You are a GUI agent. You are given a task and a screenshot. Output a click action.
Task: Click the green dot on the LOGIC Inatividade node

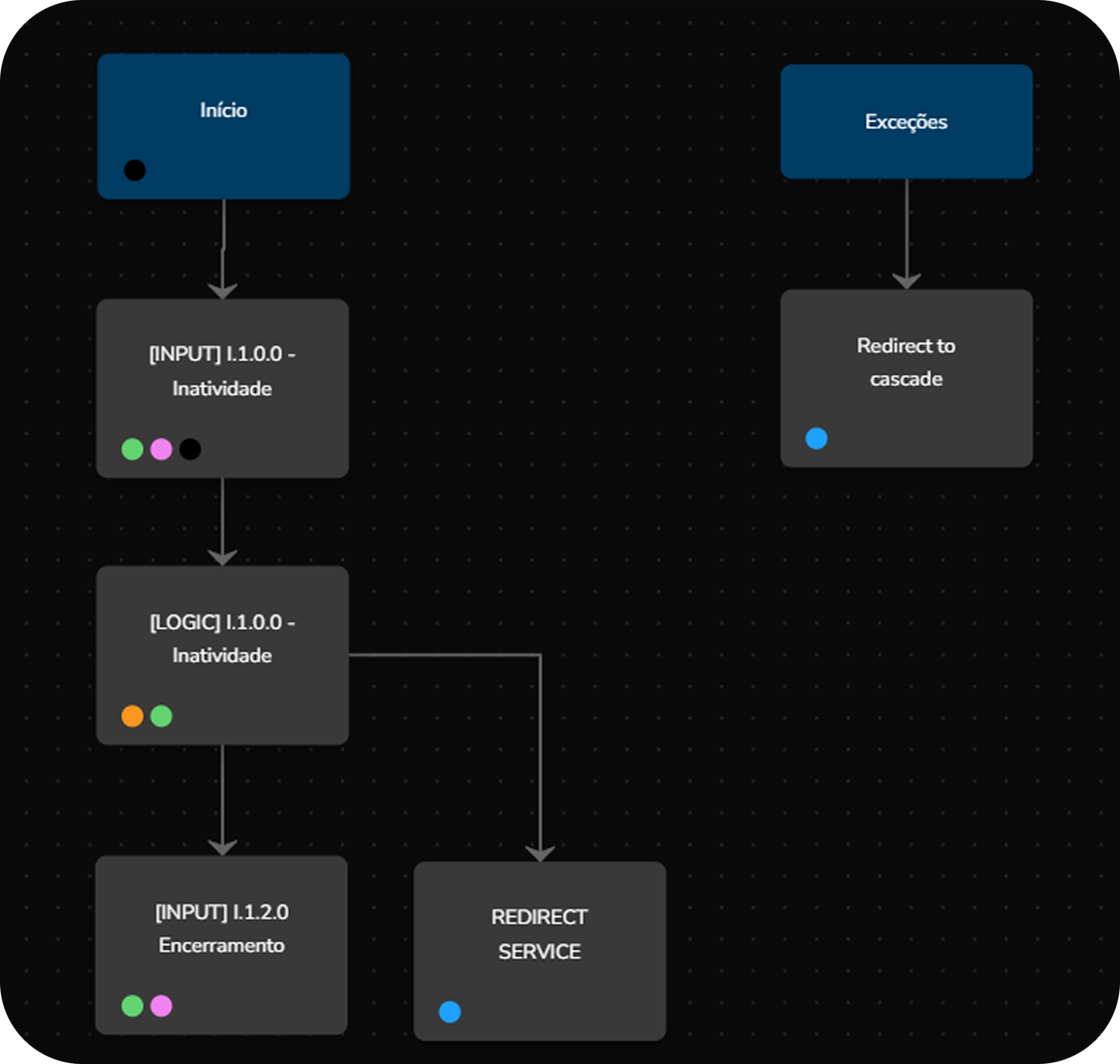161,715
